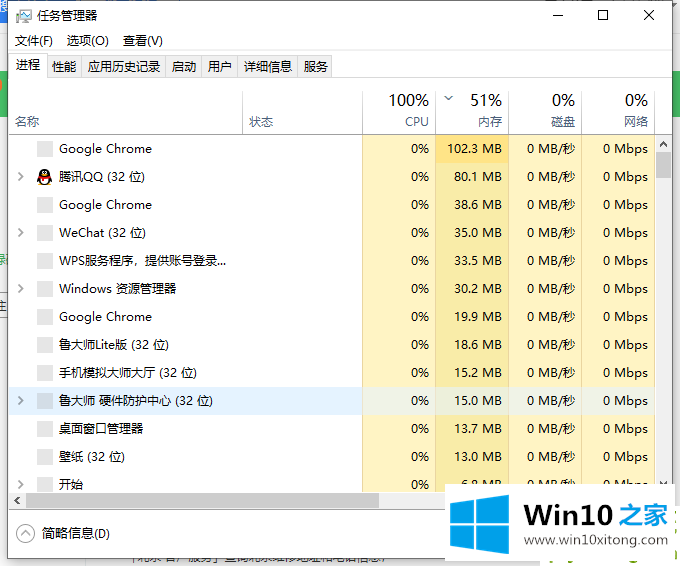The width and height of the screenshot is (680, 566).
Task: Click the 35.0 MB memory value
Action: click(x=477, y=233)
